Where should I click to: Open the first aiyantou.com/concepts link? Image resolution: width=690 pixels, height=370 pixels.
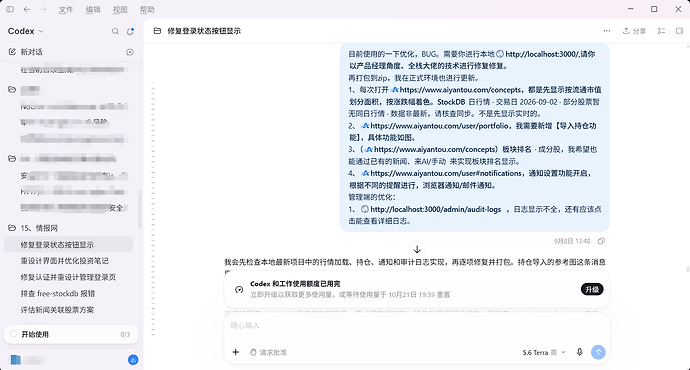click(460, 90)
